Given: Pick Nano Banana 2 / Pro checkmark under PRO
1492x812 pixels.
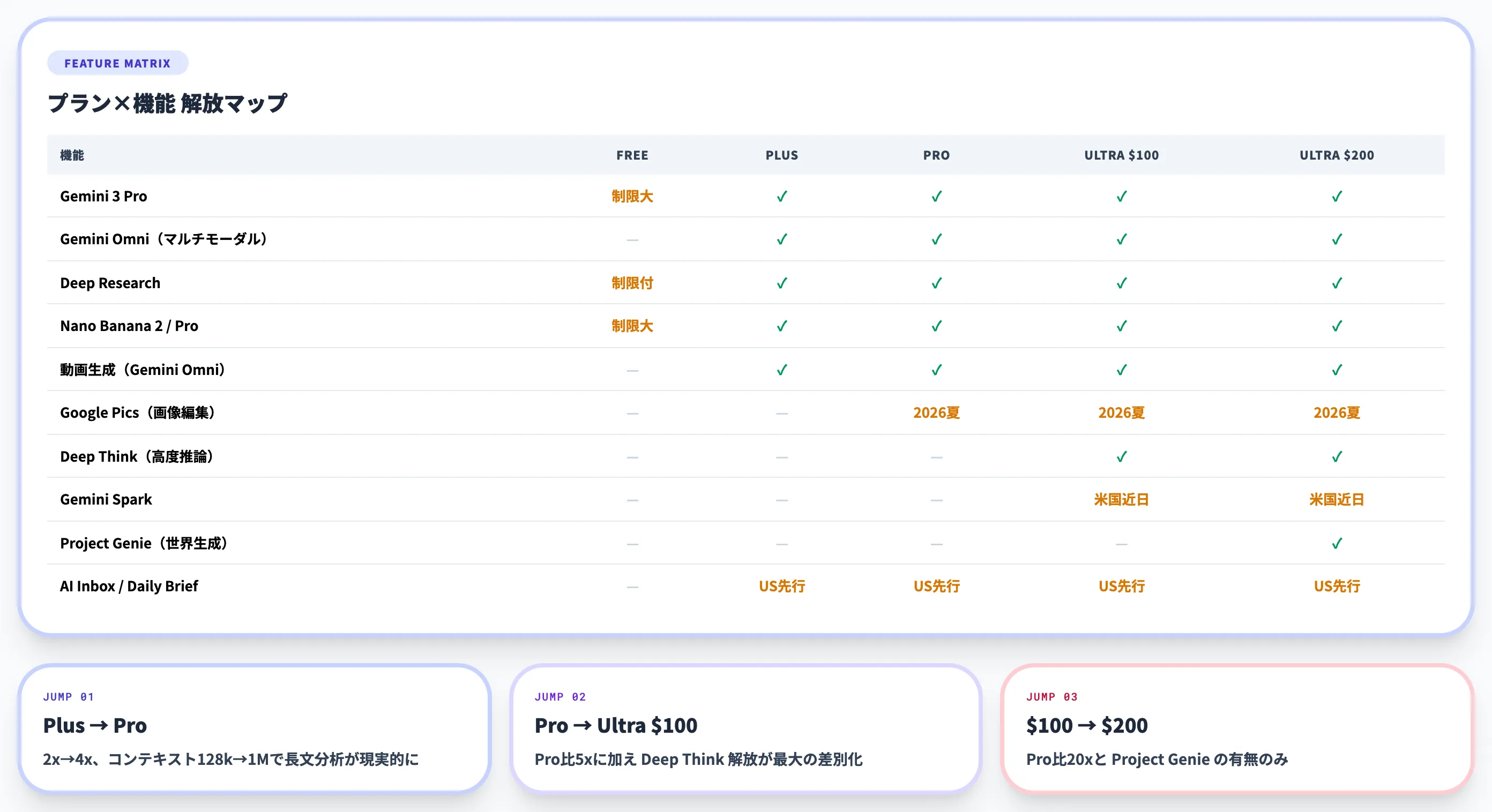Looking at the screenshot, I should [x=937, y=326].
